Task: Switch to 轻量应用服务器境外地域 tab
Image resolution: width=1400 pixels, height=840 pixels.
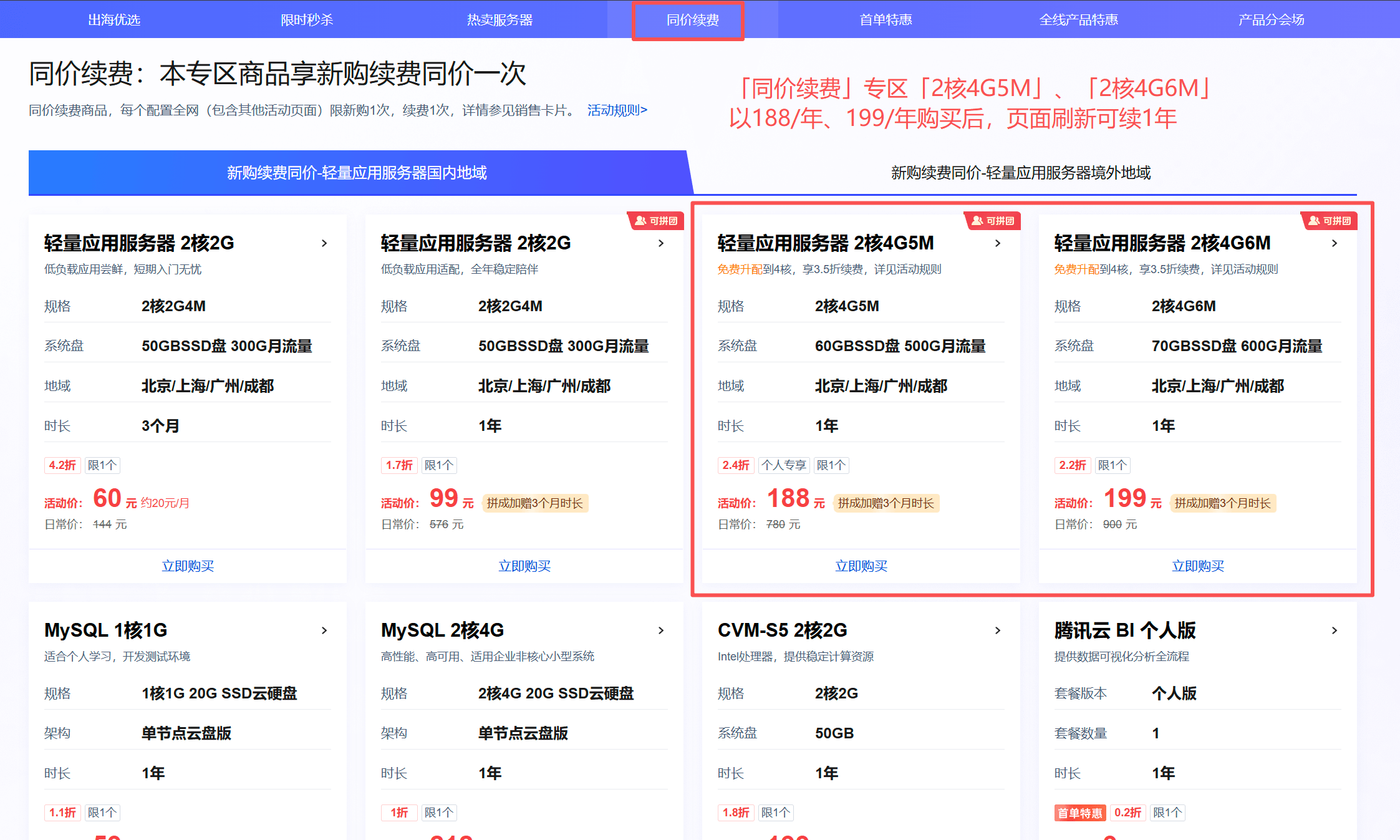Action: [x=1021, y=173]
